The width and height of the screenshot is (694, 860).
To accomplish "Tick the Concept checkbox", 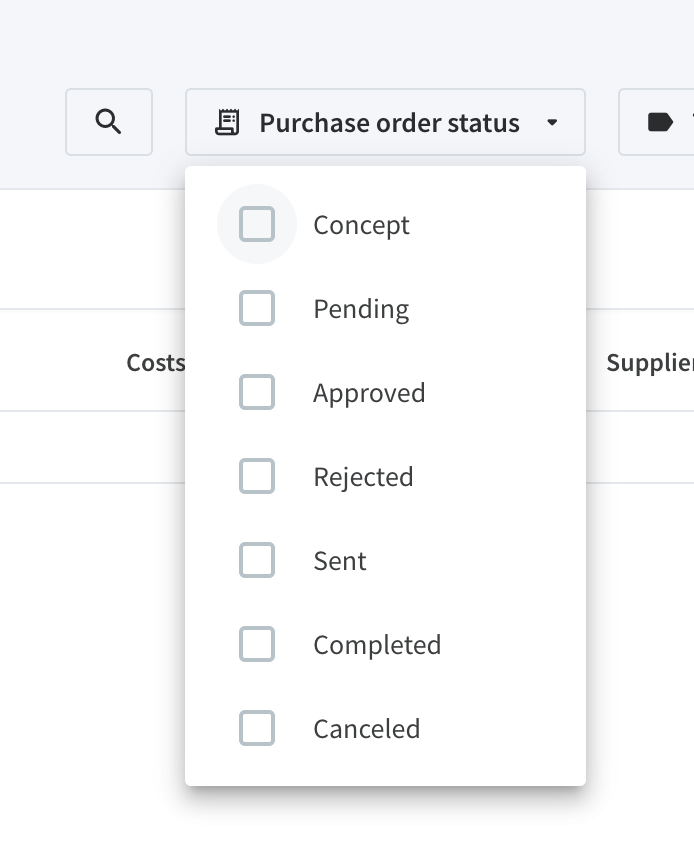I will (257, 225).
